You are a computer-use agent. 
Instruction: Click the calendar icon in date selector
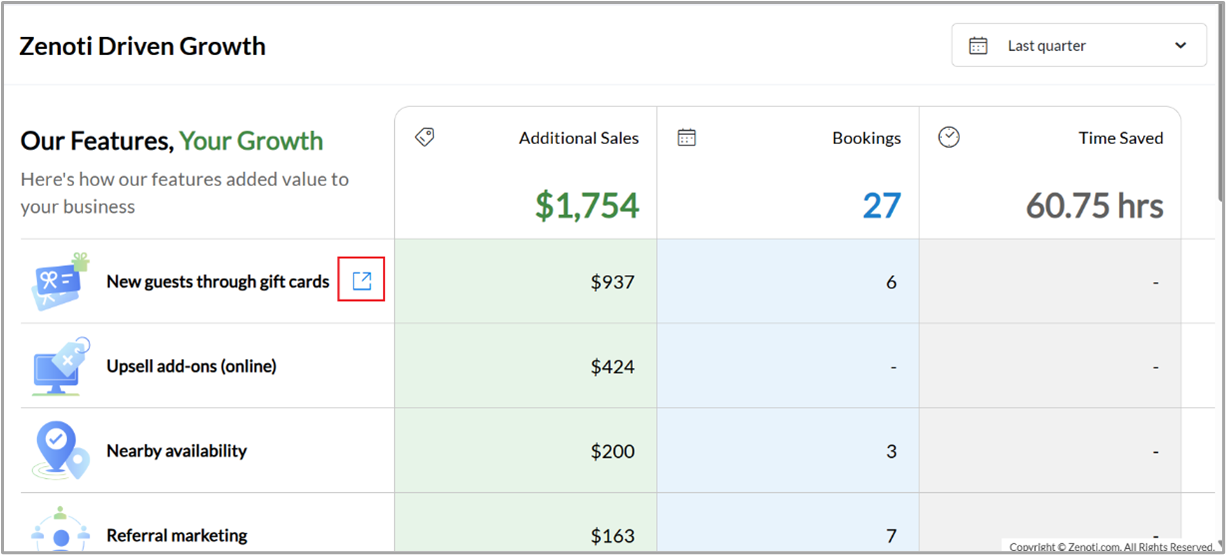979,45
